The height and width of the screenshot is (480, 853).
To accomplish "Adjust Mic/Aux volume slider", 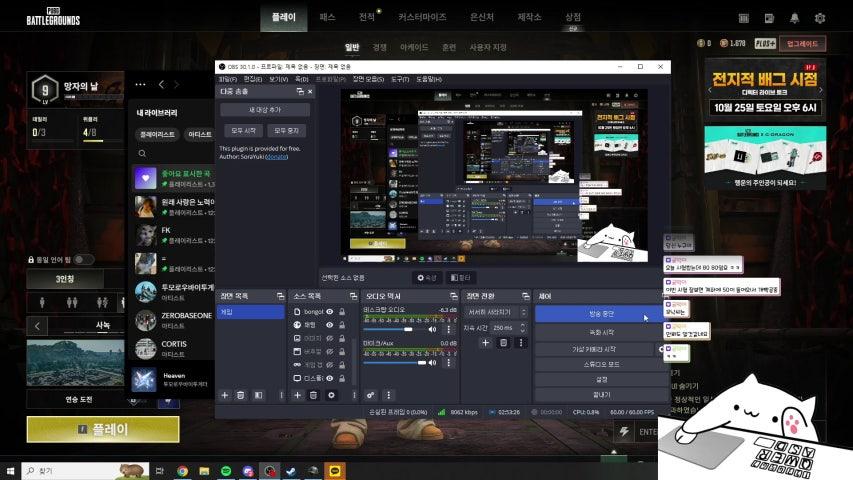I will 395,362.
